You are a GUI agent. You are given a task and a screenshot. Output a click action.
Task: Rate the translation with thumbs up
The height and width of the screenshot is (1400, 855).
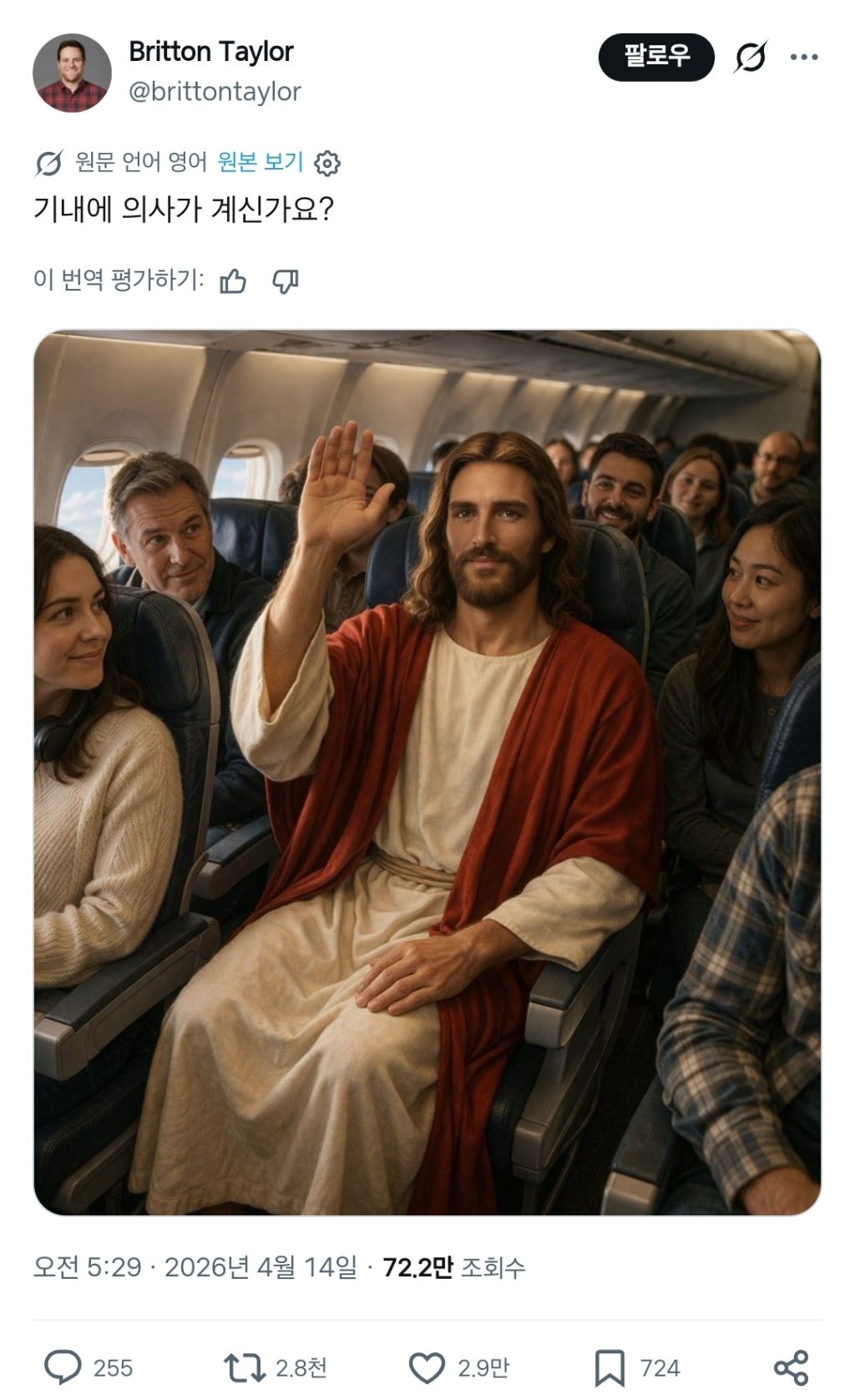click(x=233, y=282)
